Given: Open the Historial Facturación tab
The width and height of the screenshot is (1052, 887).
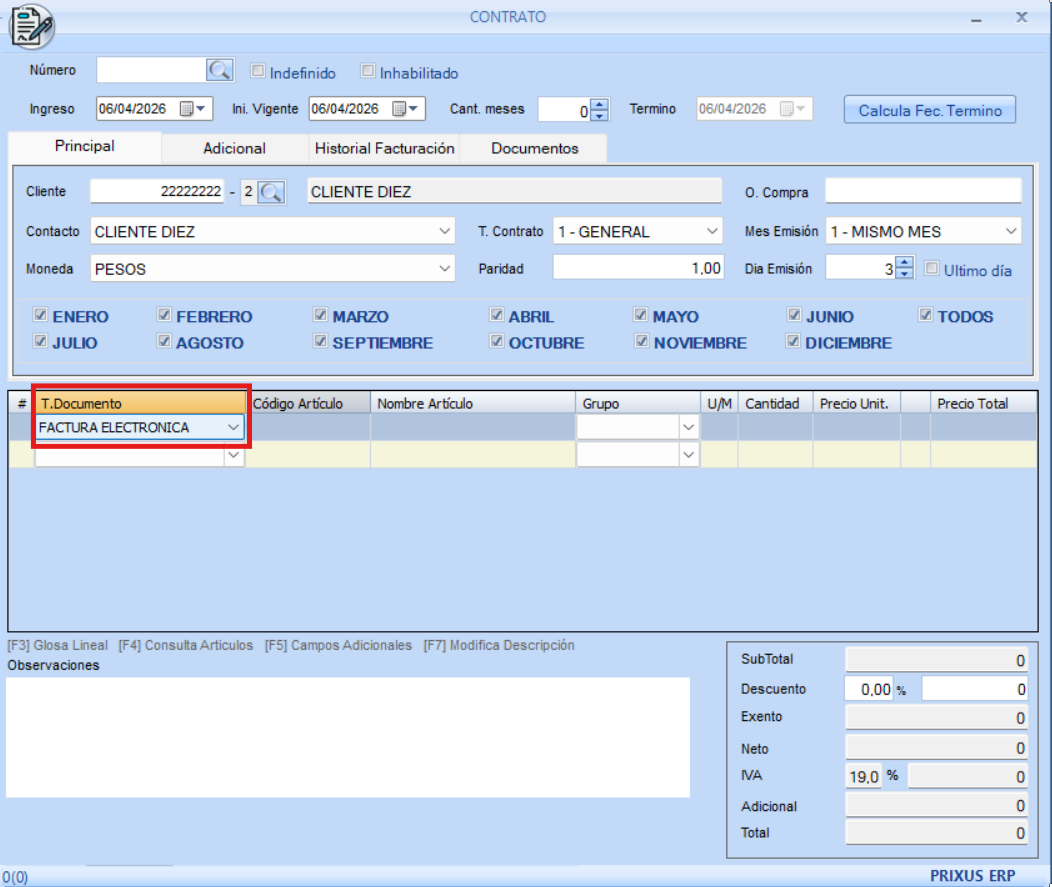Looking at the screenshot, I should (x=384, y=148).
